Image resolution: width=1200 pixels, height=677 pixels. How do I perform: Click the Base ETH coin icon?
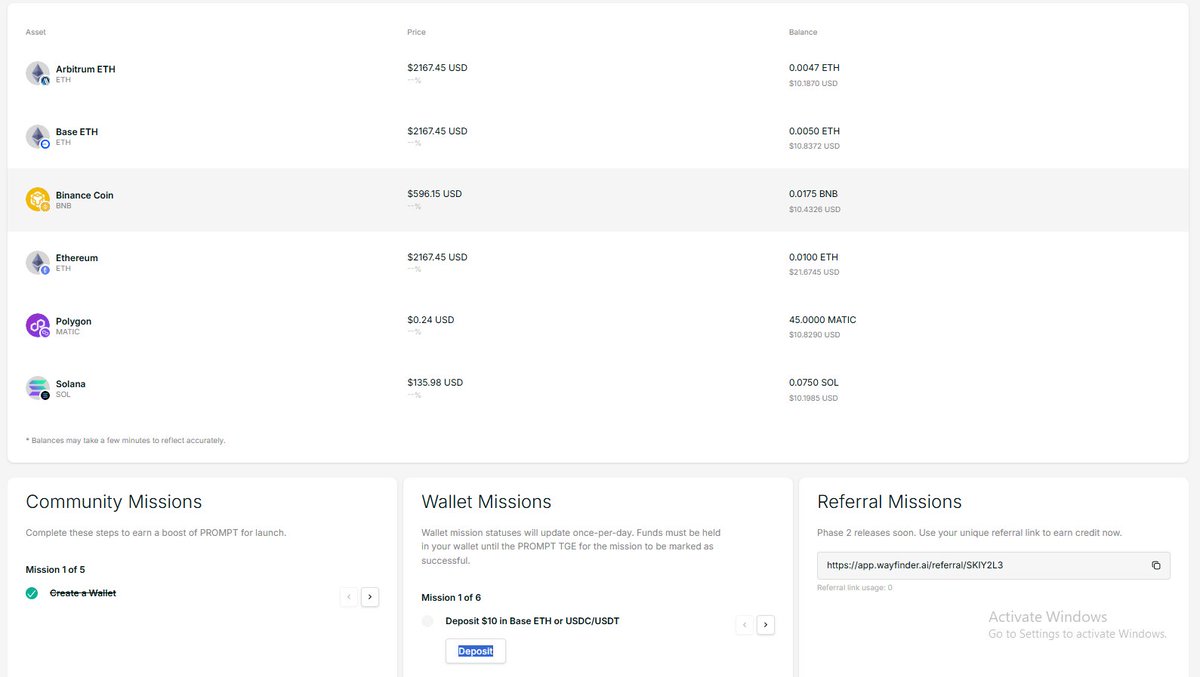(x=38, y=137)
